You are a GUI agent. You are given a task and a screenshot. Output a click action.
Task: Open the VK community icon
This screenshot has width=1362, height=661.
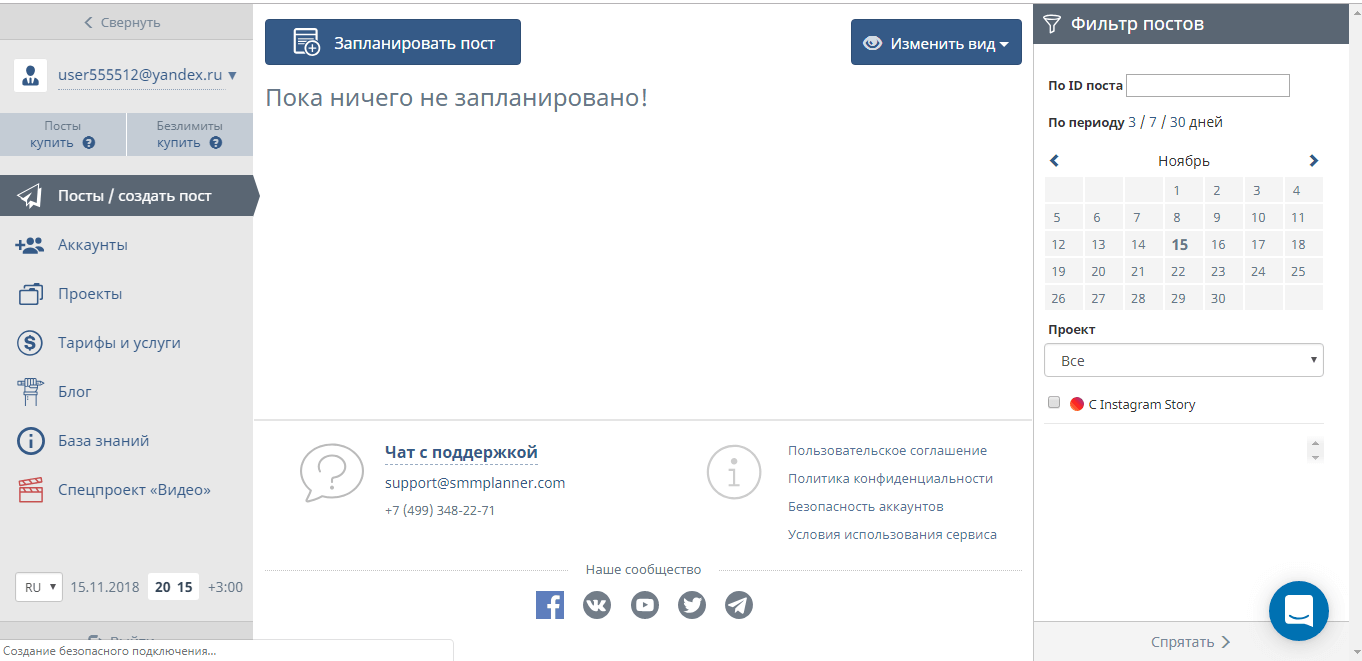597,605
